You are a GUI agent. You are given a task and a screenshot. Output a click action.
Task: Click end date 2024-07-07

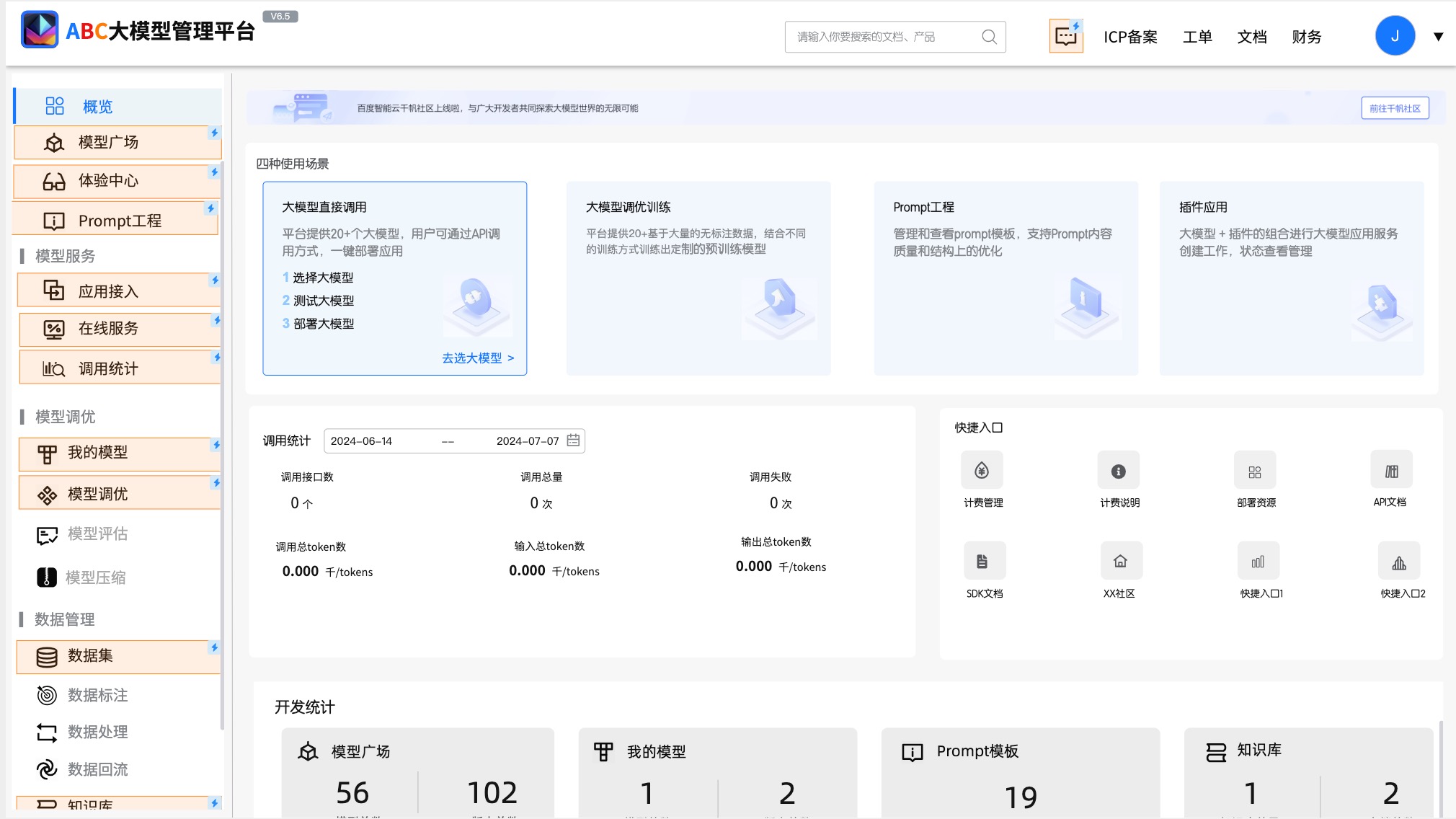(528, 441)
